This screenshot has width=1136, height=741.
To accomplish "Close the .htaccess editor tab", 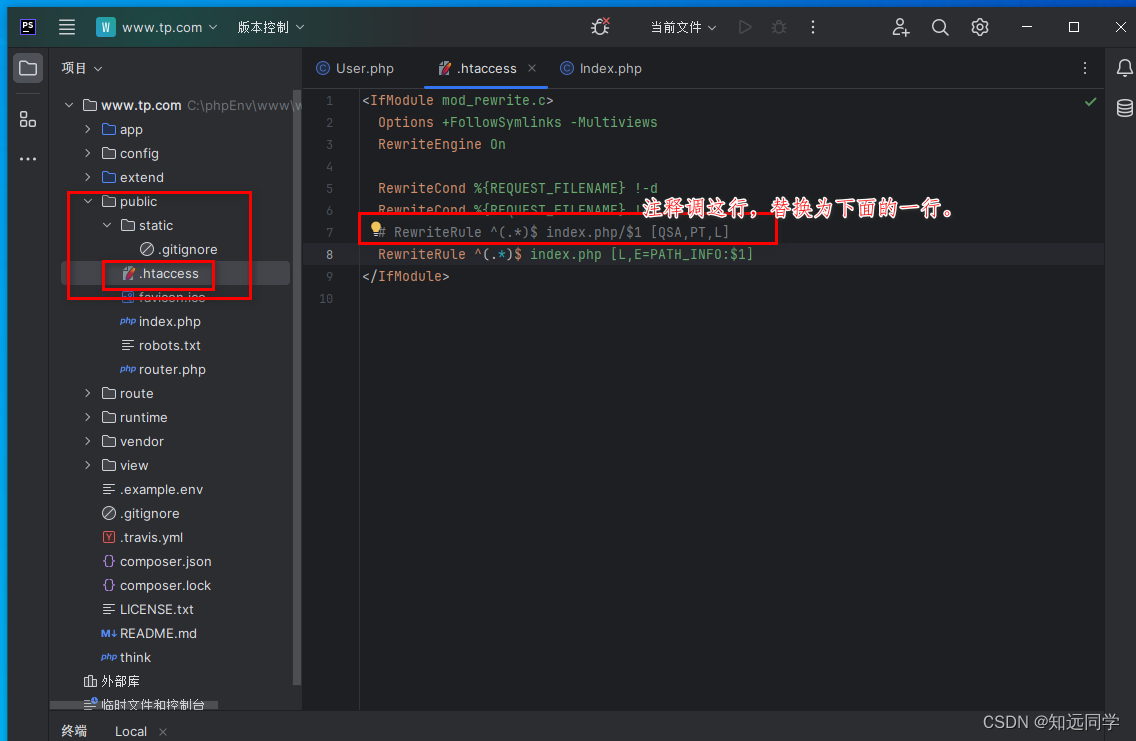I will coord(532,68).
